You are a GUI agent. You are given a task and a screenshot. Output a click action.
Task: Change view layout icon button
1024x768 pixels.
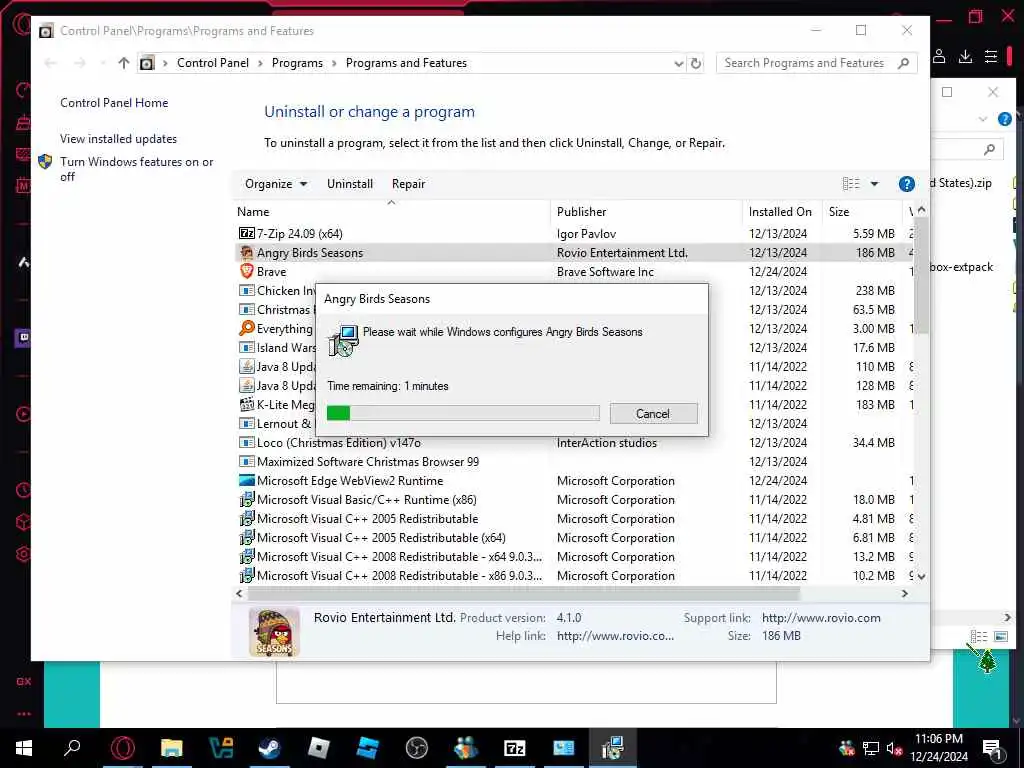click(x=851, y=184)
